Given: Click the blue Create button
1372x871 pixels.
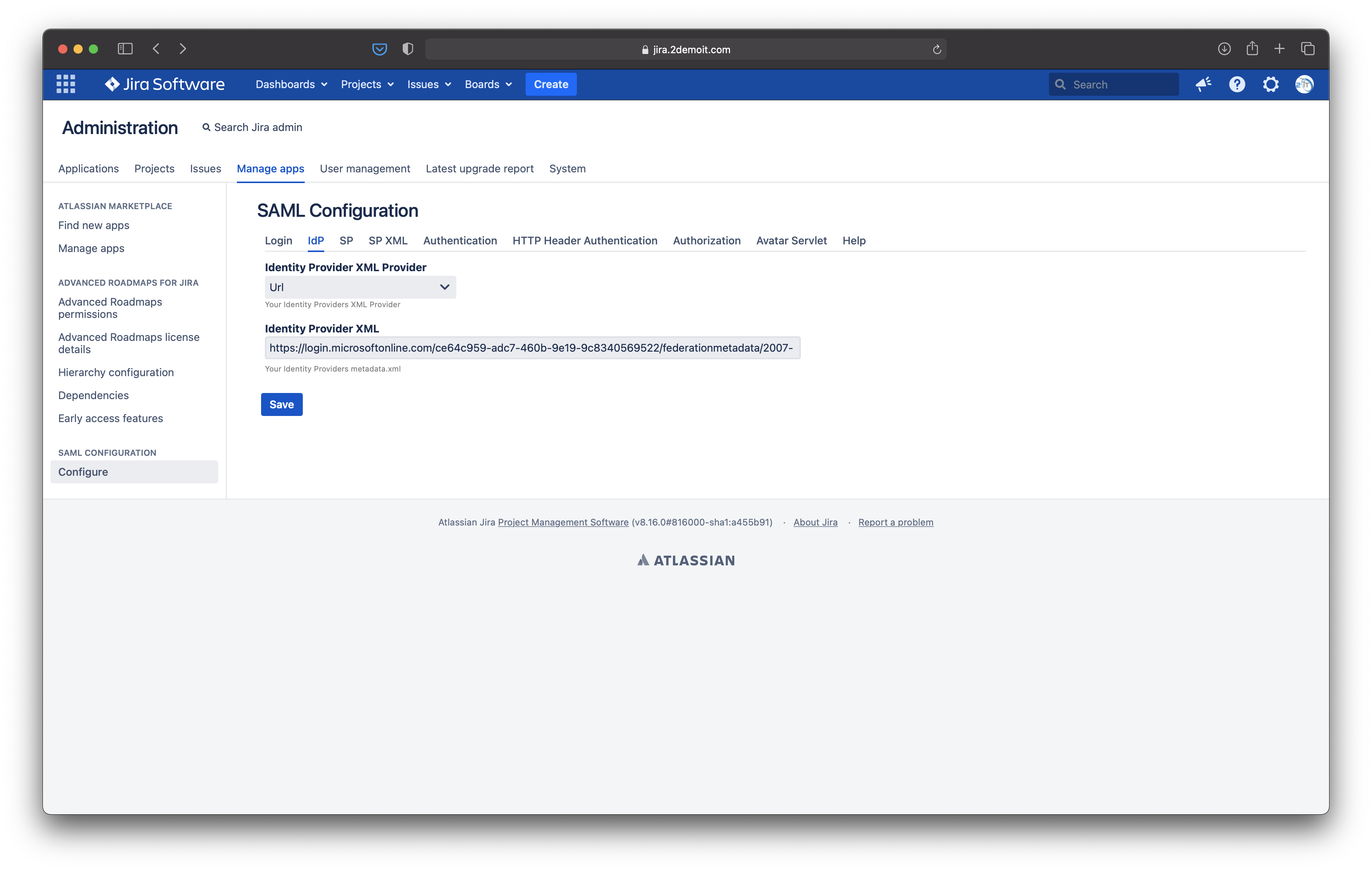Looking at the screenshot, I should pos(551,84).
